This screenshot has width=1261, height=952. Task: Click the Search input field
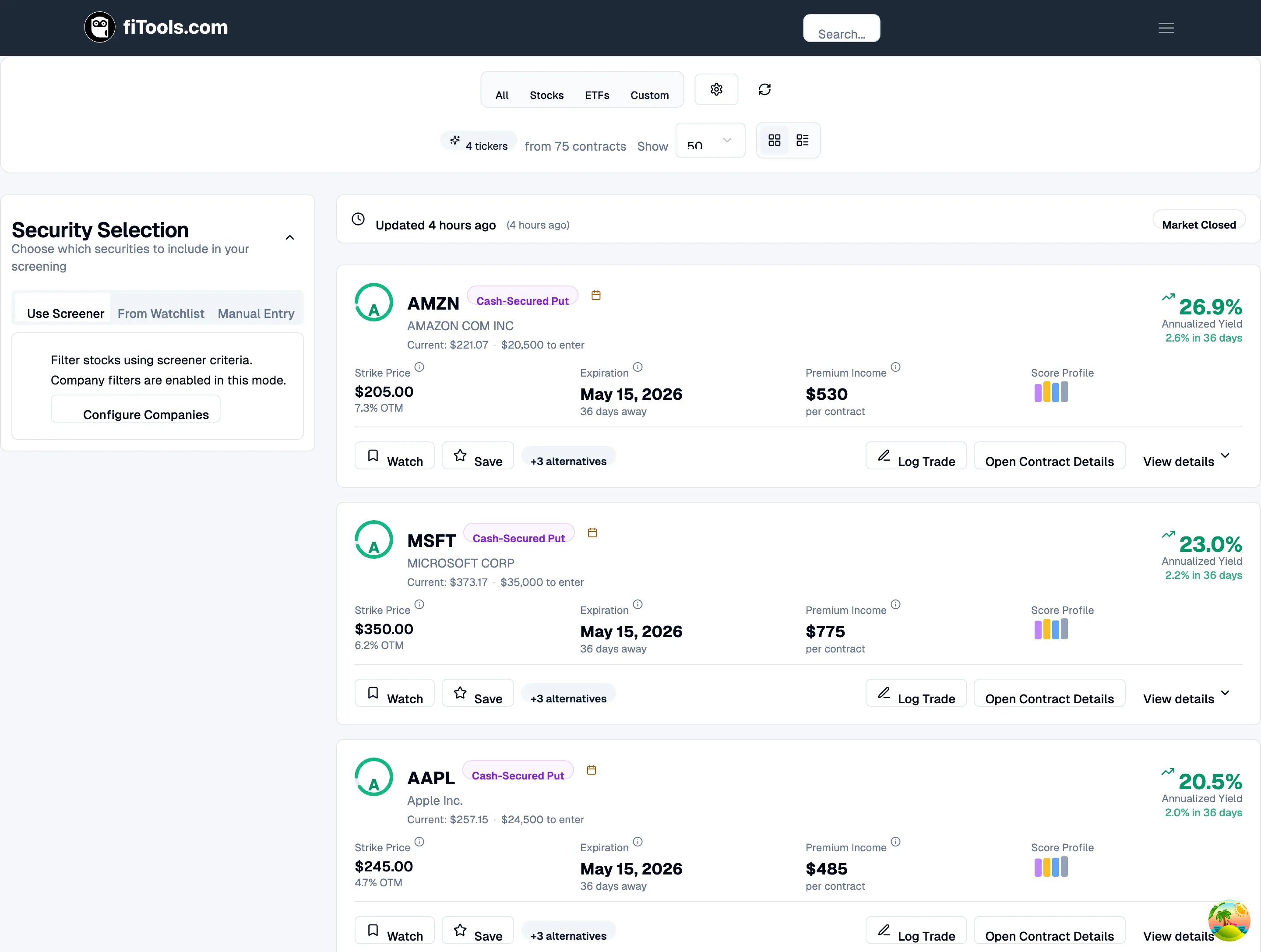pyautogui.click(x=842, y=28)
